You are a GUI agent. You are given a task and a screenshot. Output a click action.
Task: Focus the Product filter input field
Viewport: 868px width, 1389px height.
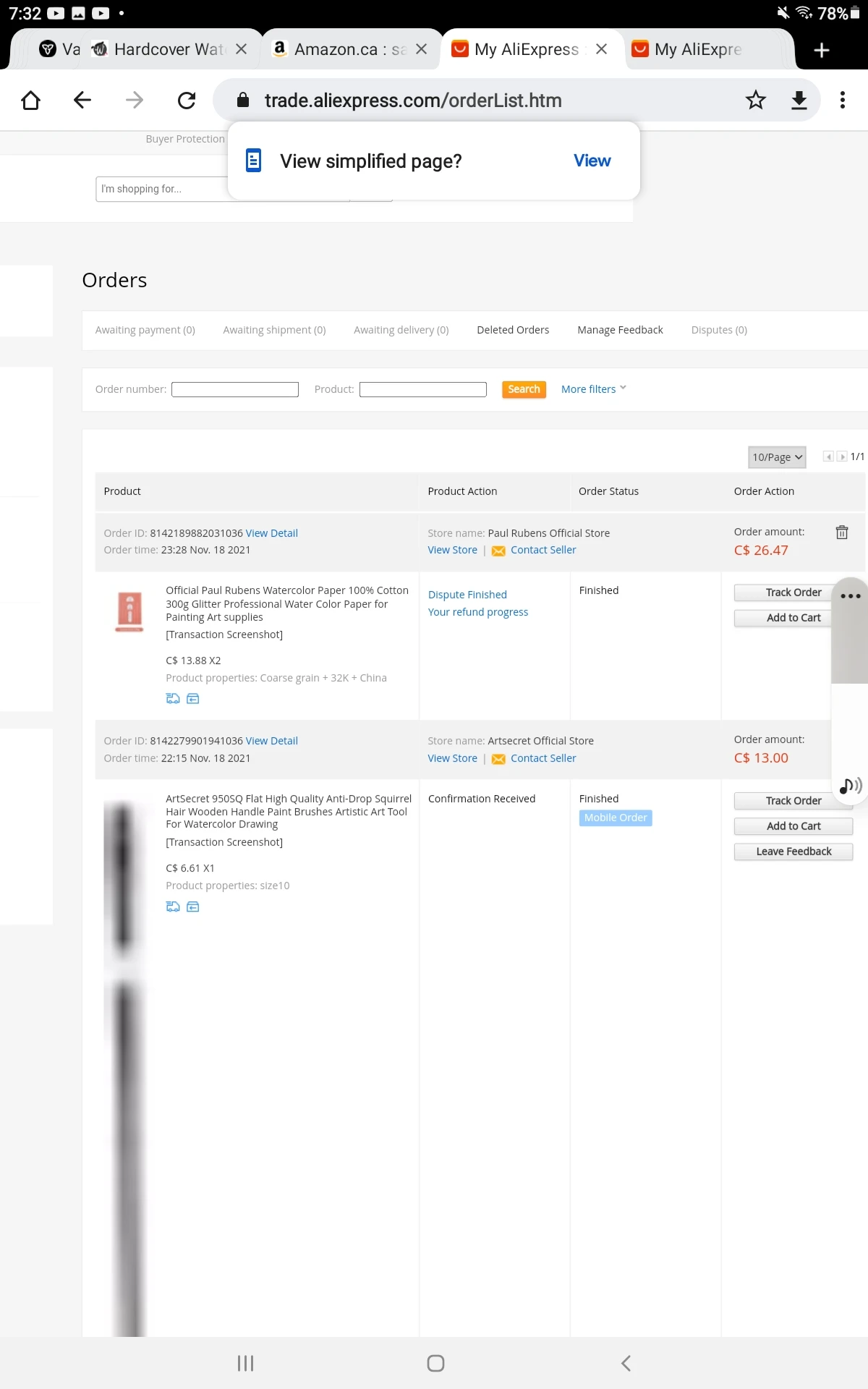click(423, 389)
